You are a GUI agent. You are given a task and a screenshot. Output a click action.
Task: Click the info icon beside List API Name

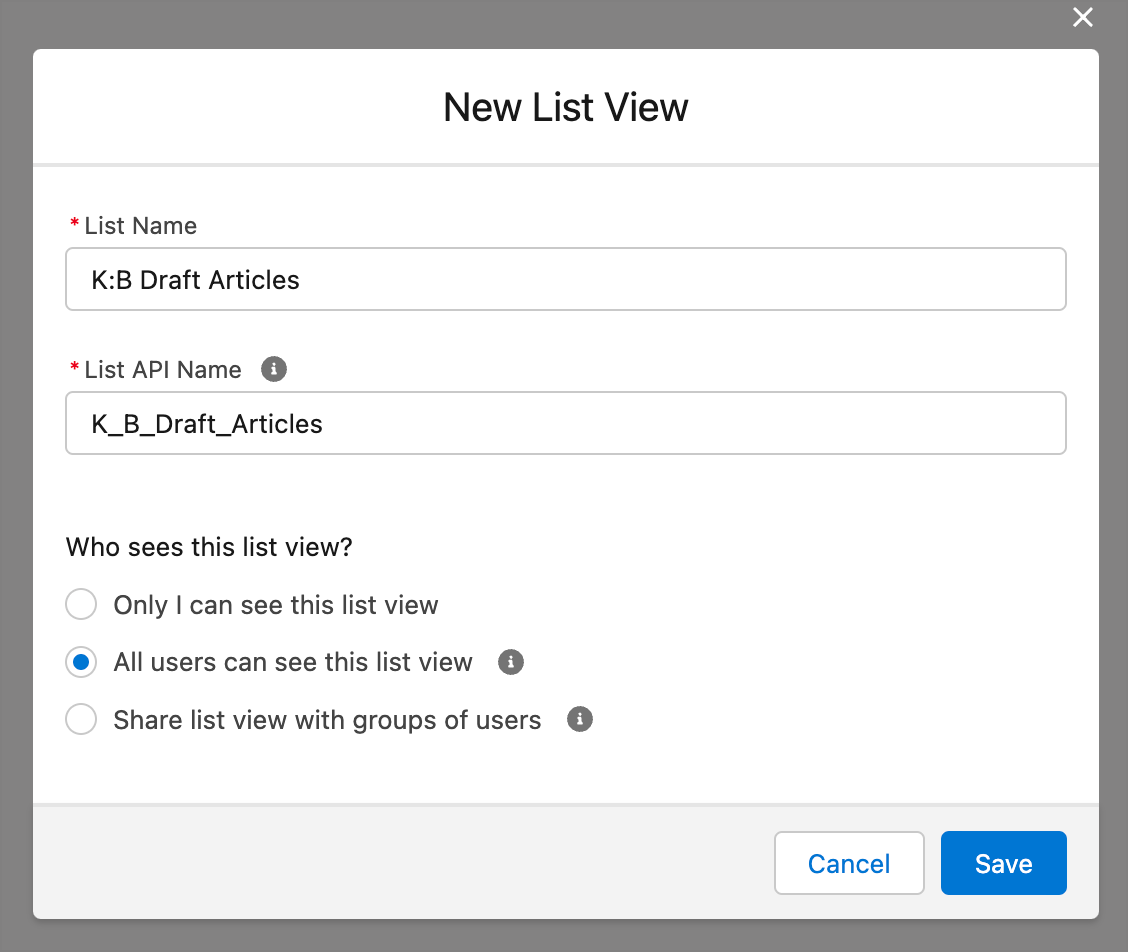[273, 369]
